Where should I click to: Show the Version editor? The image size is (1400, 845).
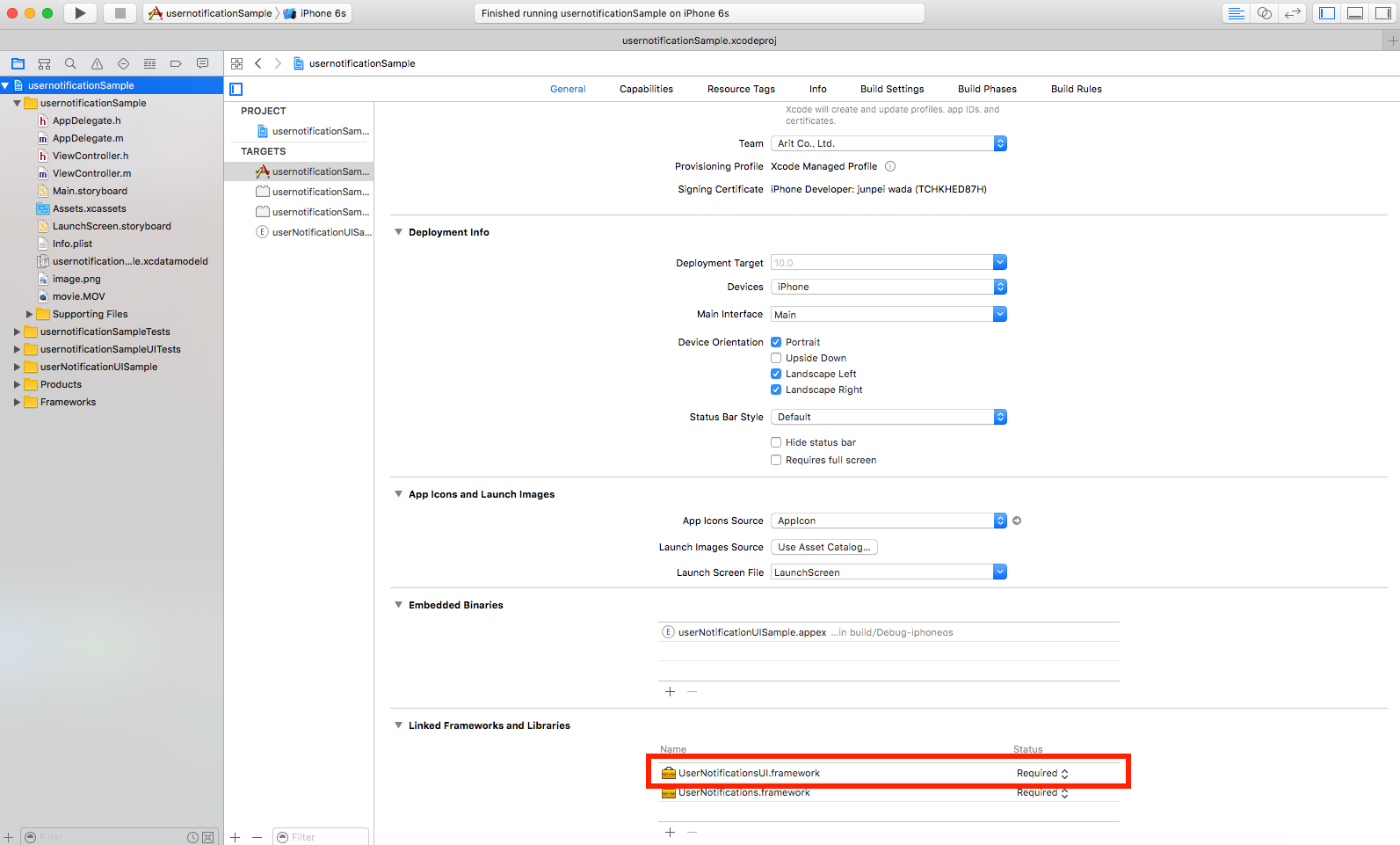(1292, 13)
